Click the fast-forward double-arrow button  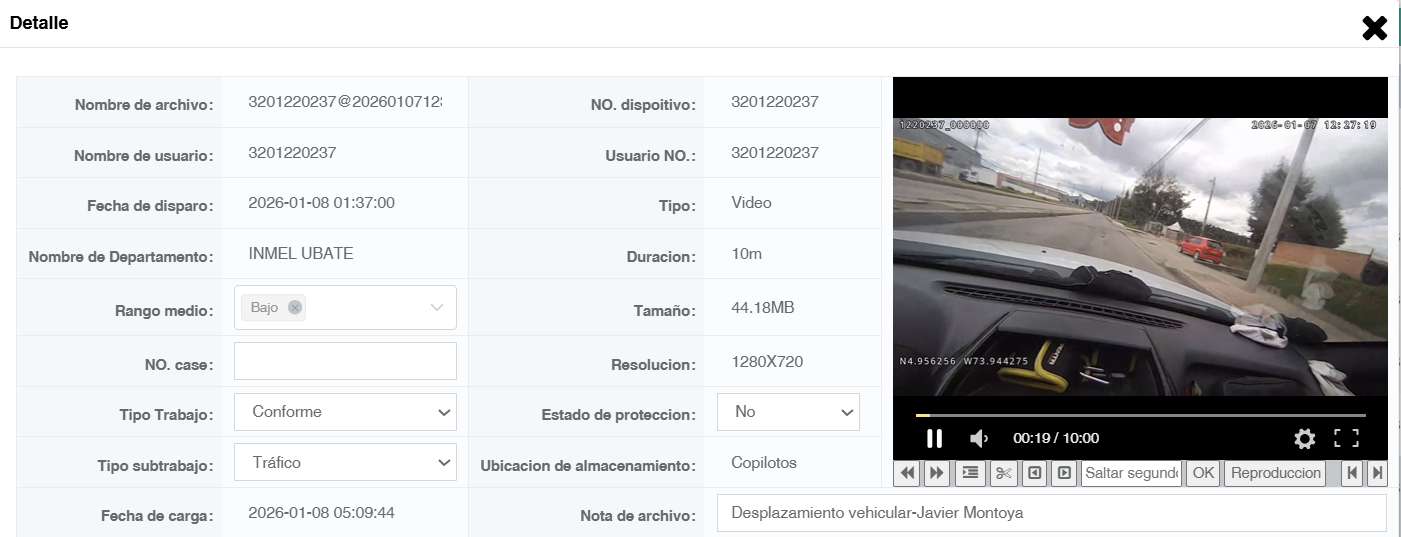click(x=936, y=473)
